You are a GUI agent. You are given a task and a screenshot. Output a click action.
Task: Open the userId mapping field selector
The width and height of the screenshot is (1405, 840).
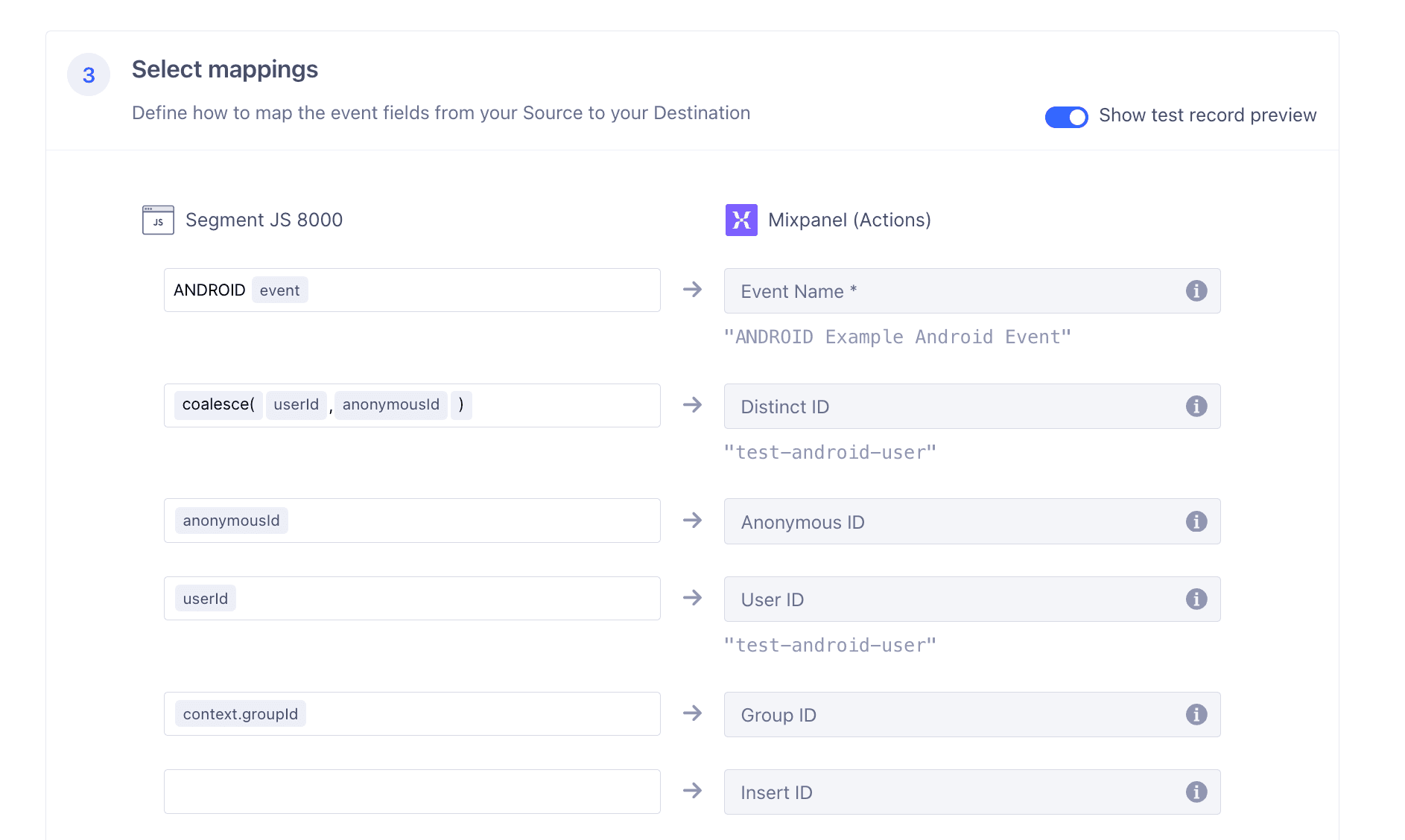click(x=412, y=598)
